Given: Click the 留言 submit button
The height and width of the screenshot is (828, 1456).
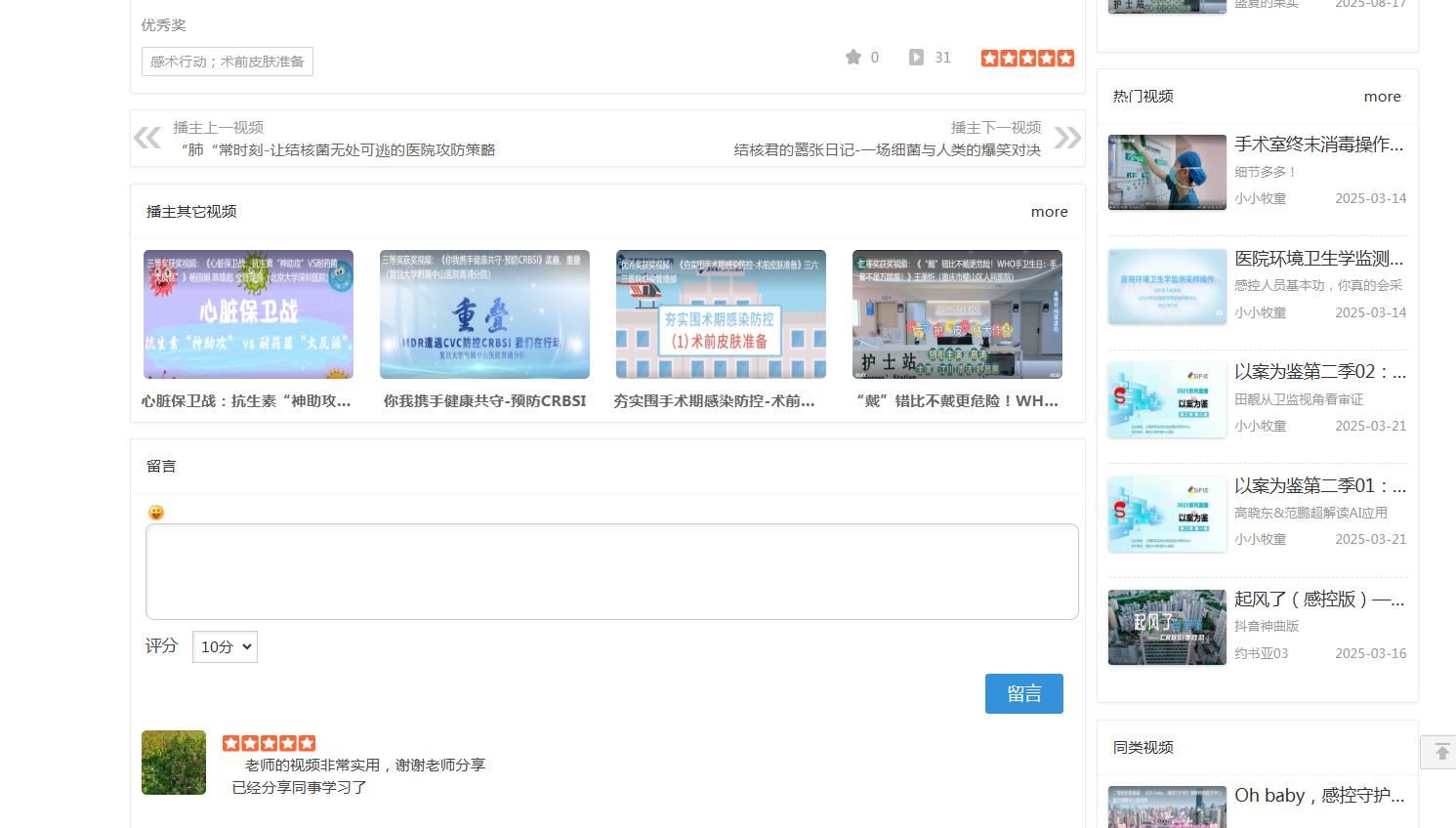Looking at the screenshot, I should 1023,693.
